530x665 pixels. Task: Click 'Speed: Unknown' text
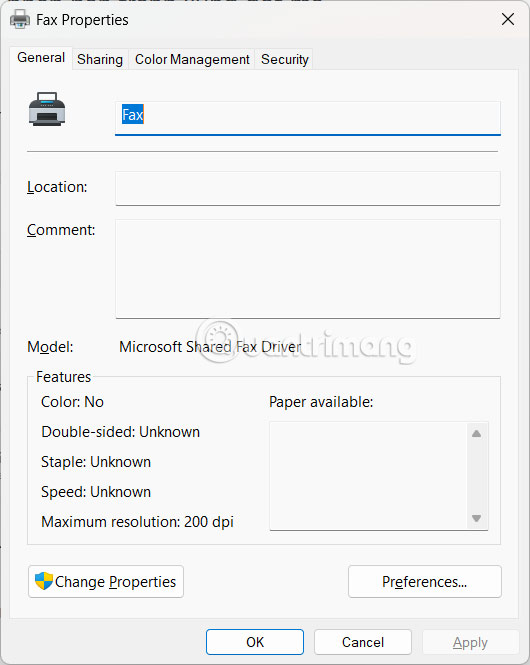[x=96, y=492]
